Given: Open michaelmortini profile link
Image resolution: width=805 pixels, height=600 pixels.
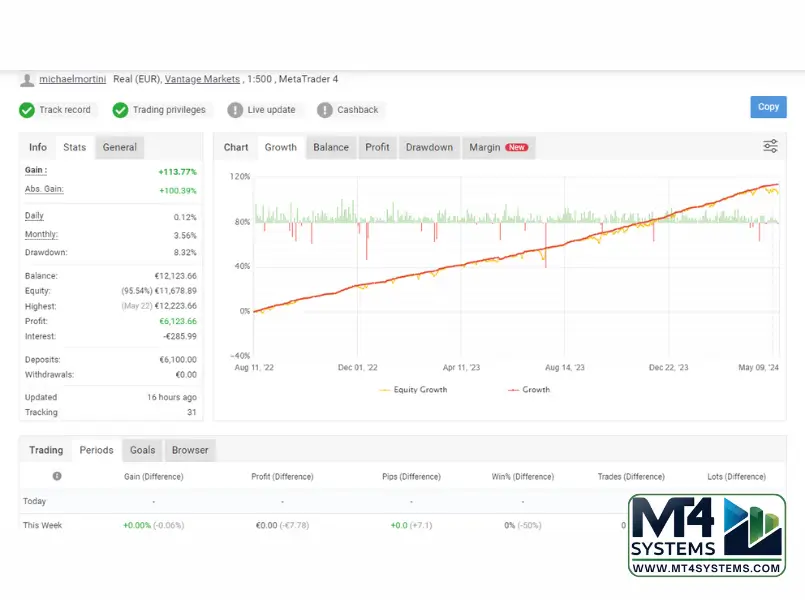Looking at the screenshot, I should 73,79.
